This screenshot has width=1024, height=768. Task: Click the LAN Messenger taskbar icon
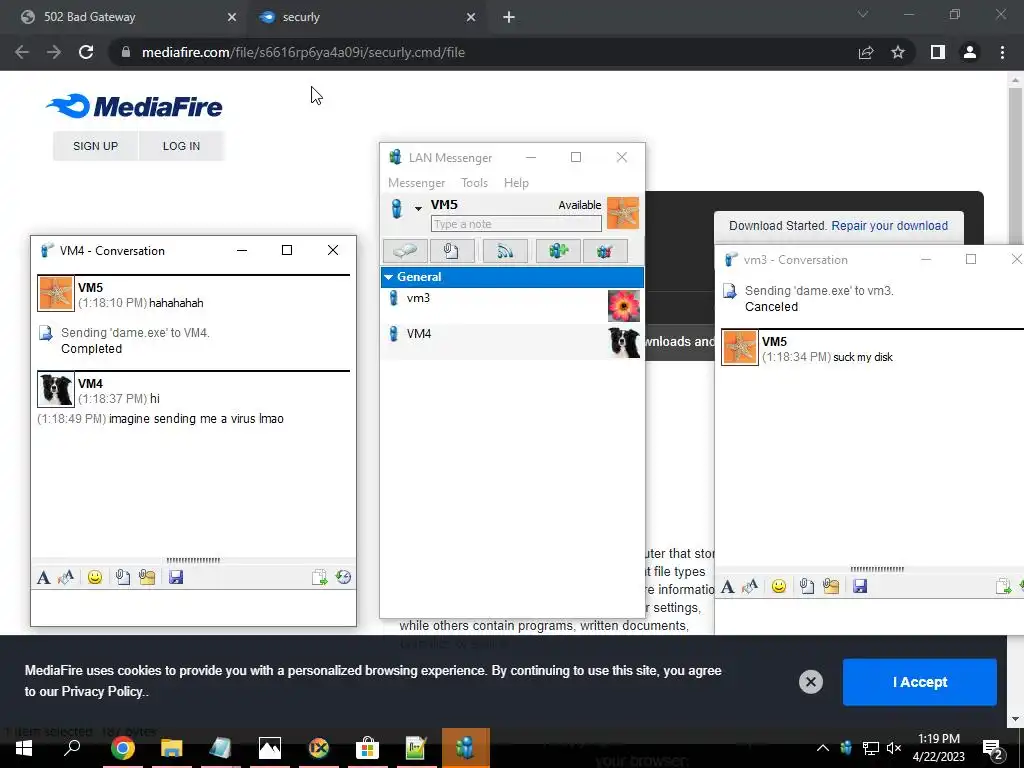(x=466, y=748)
